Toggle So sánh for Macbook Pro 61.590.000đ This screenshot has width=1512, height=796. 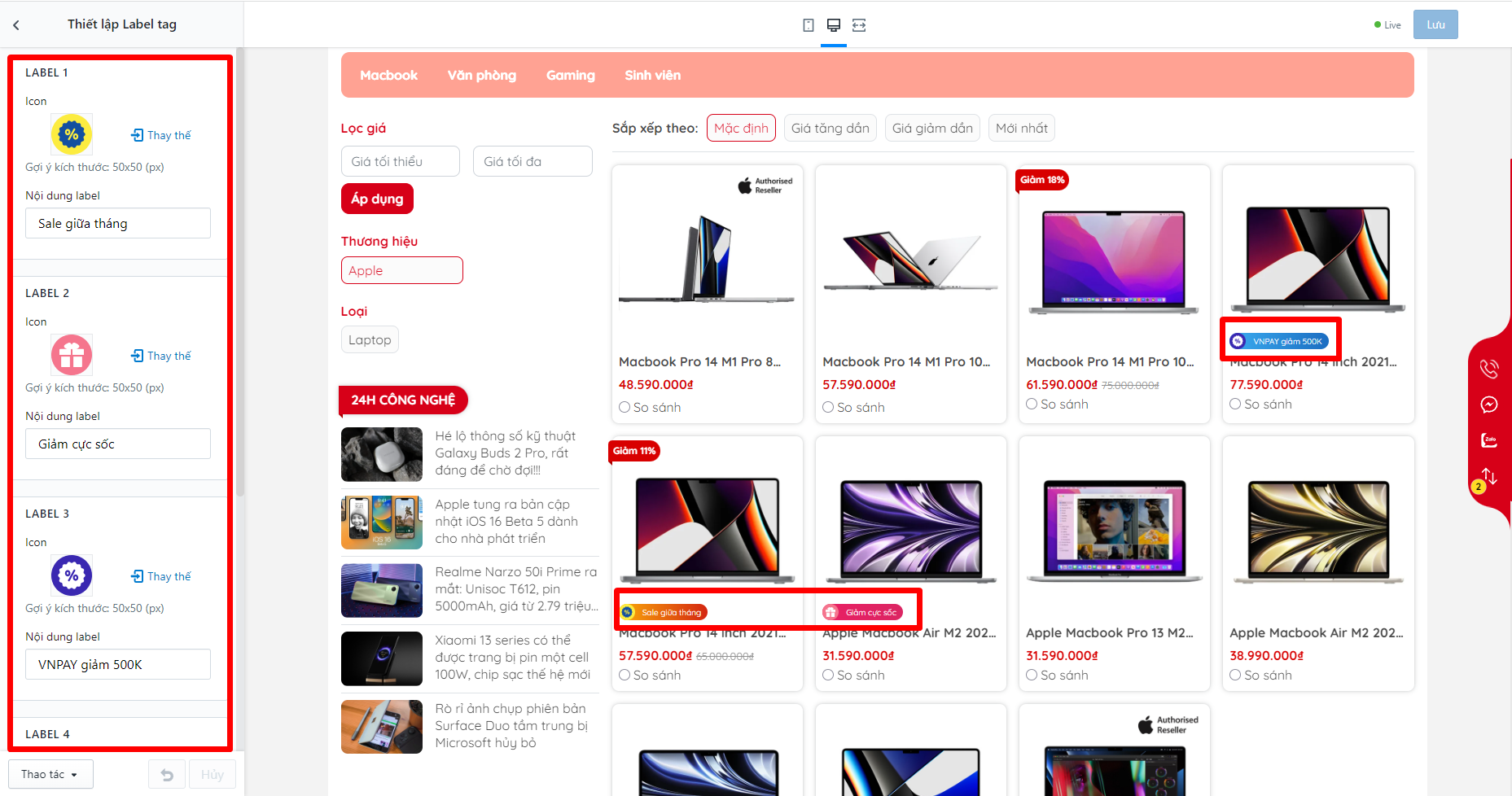(x=1032, y=404)
